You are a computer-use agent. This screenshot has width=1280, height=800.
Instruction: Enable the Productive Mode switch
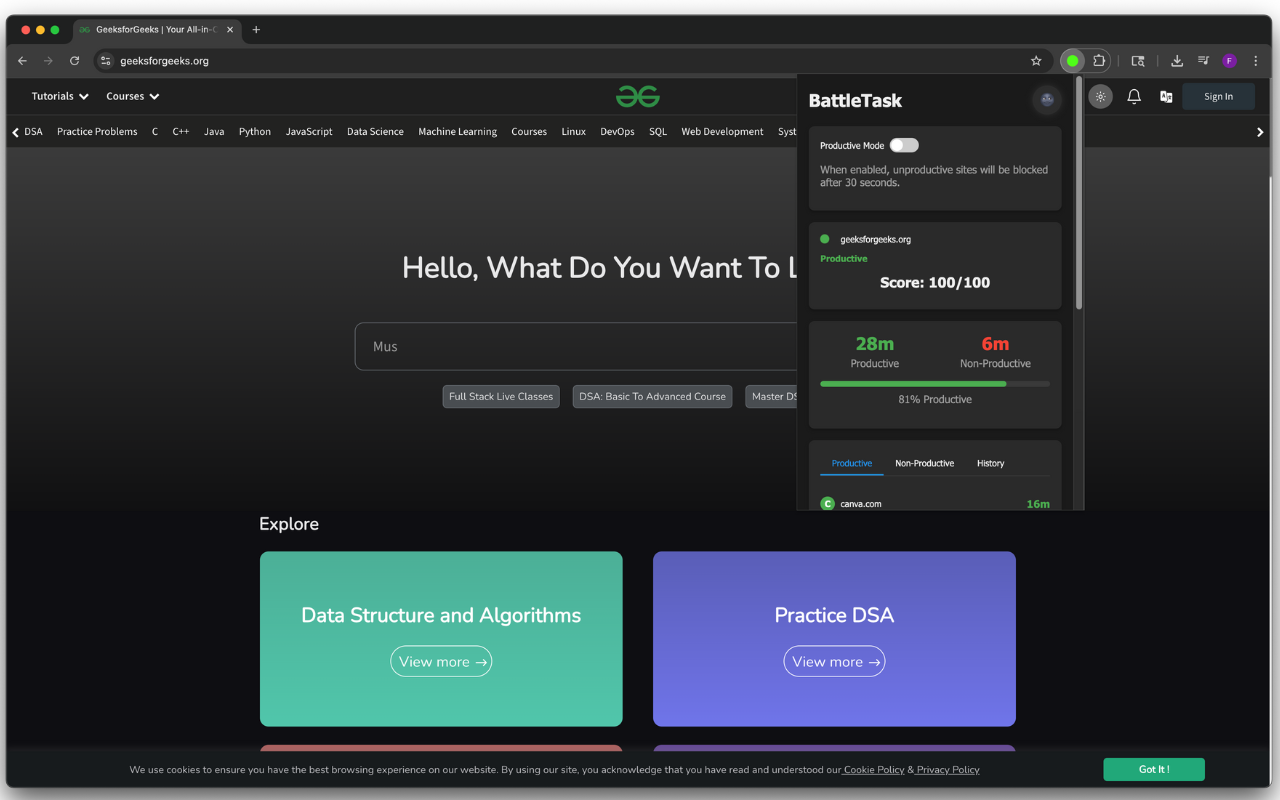pyautogui.click(x=904, y=146)
